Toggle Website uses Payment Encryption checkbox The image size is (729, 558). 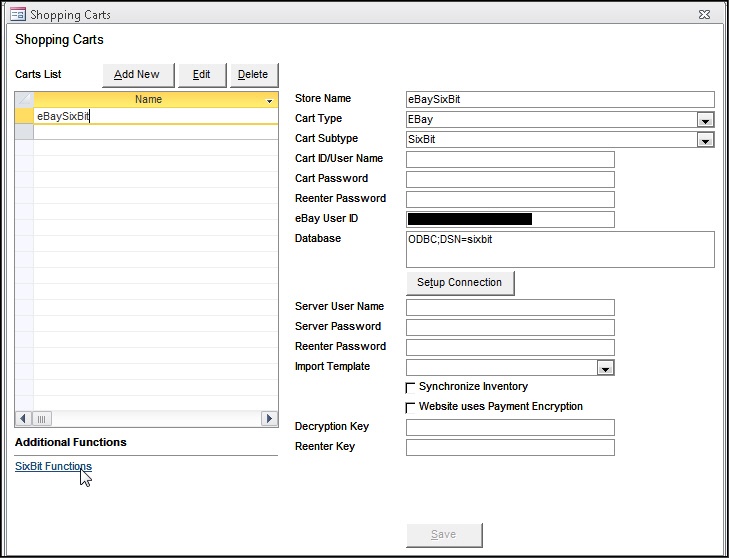pos(410,407)
